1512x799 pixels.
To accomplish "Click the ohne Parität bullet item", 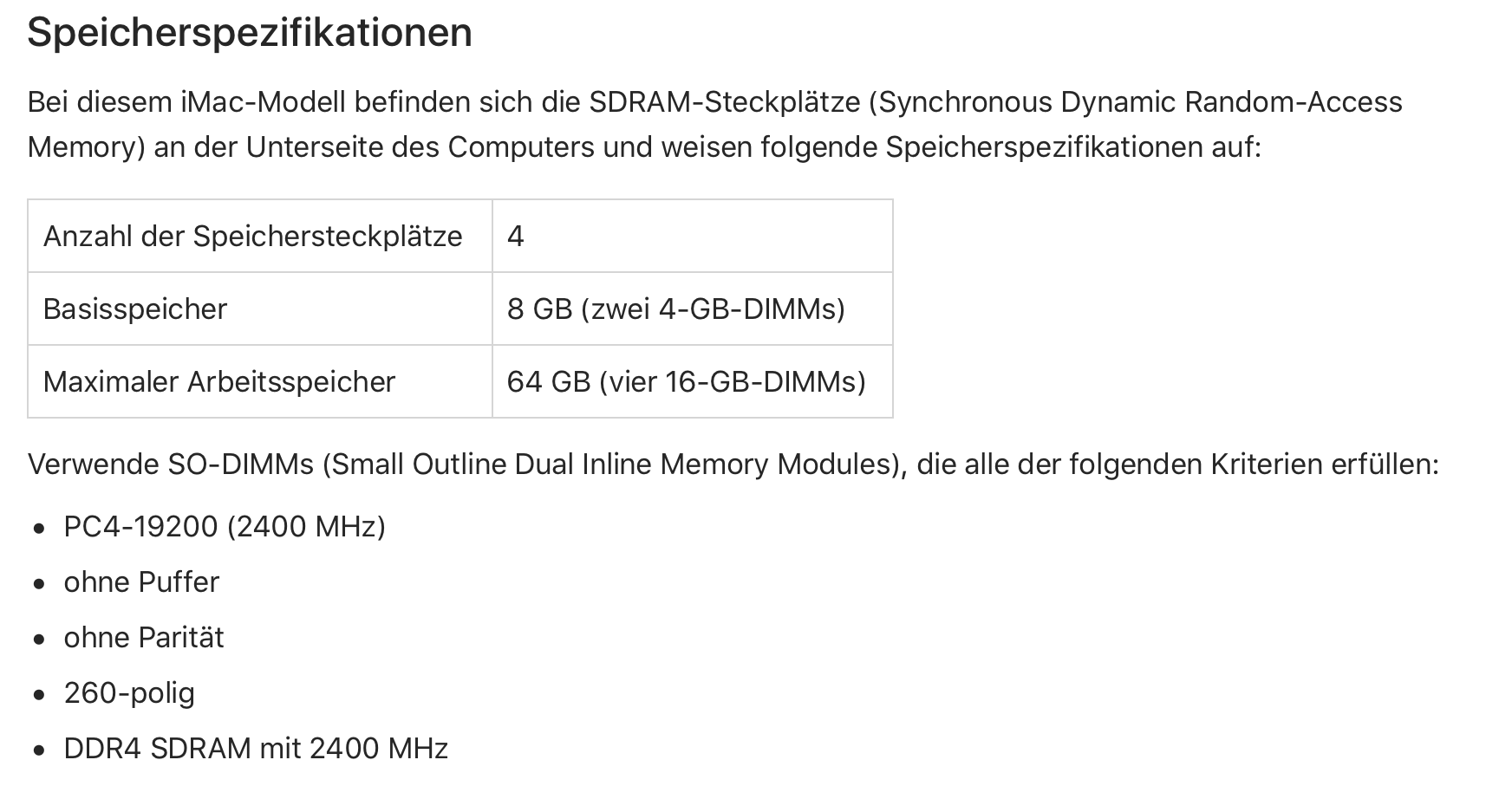I will (144, 638).
